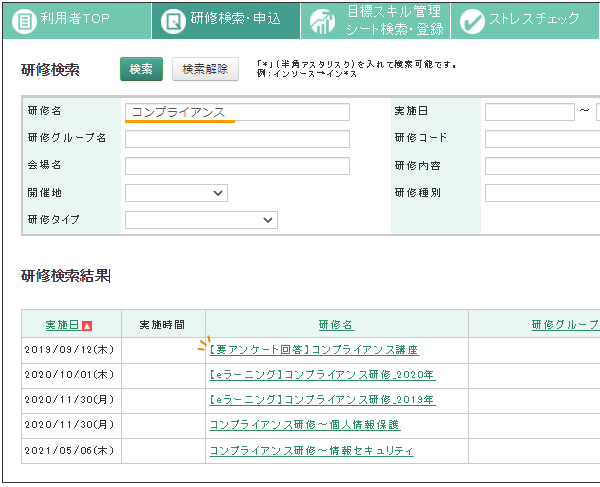Click the 研修コード input field
Image resolution: width=600 pixels, height=487 pixels.
pos(543,139)
